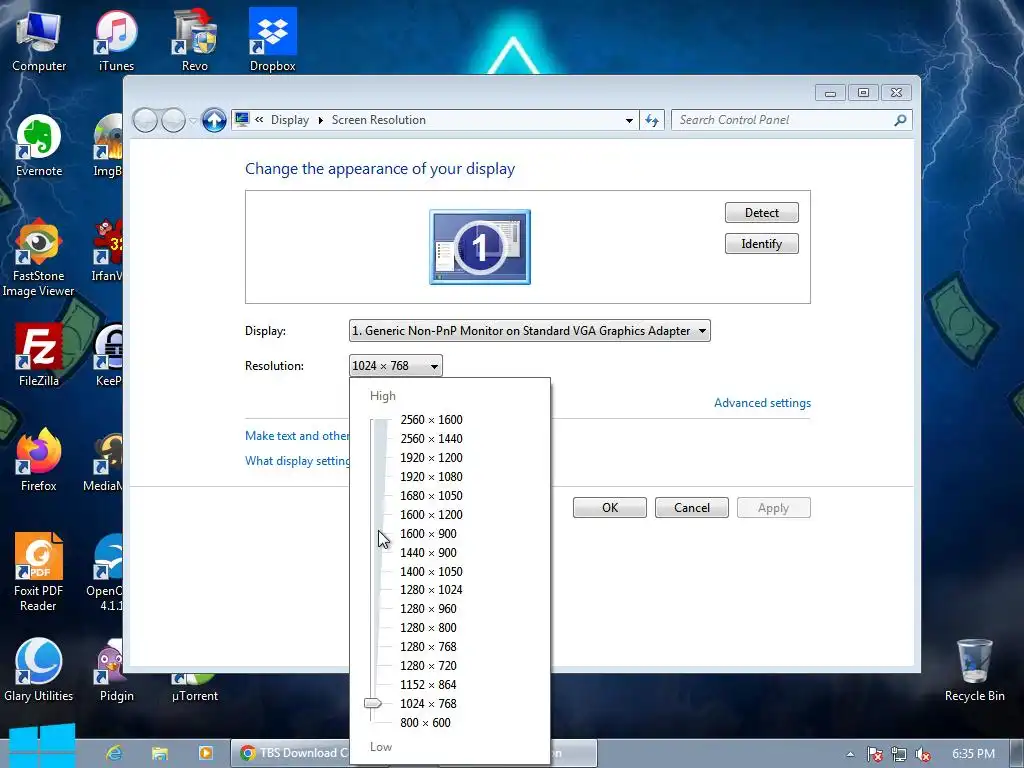Go up one level with the blue arrow
Image resolution: width=1024 pixels, height=768 pixels.
[x=214, y=120]
